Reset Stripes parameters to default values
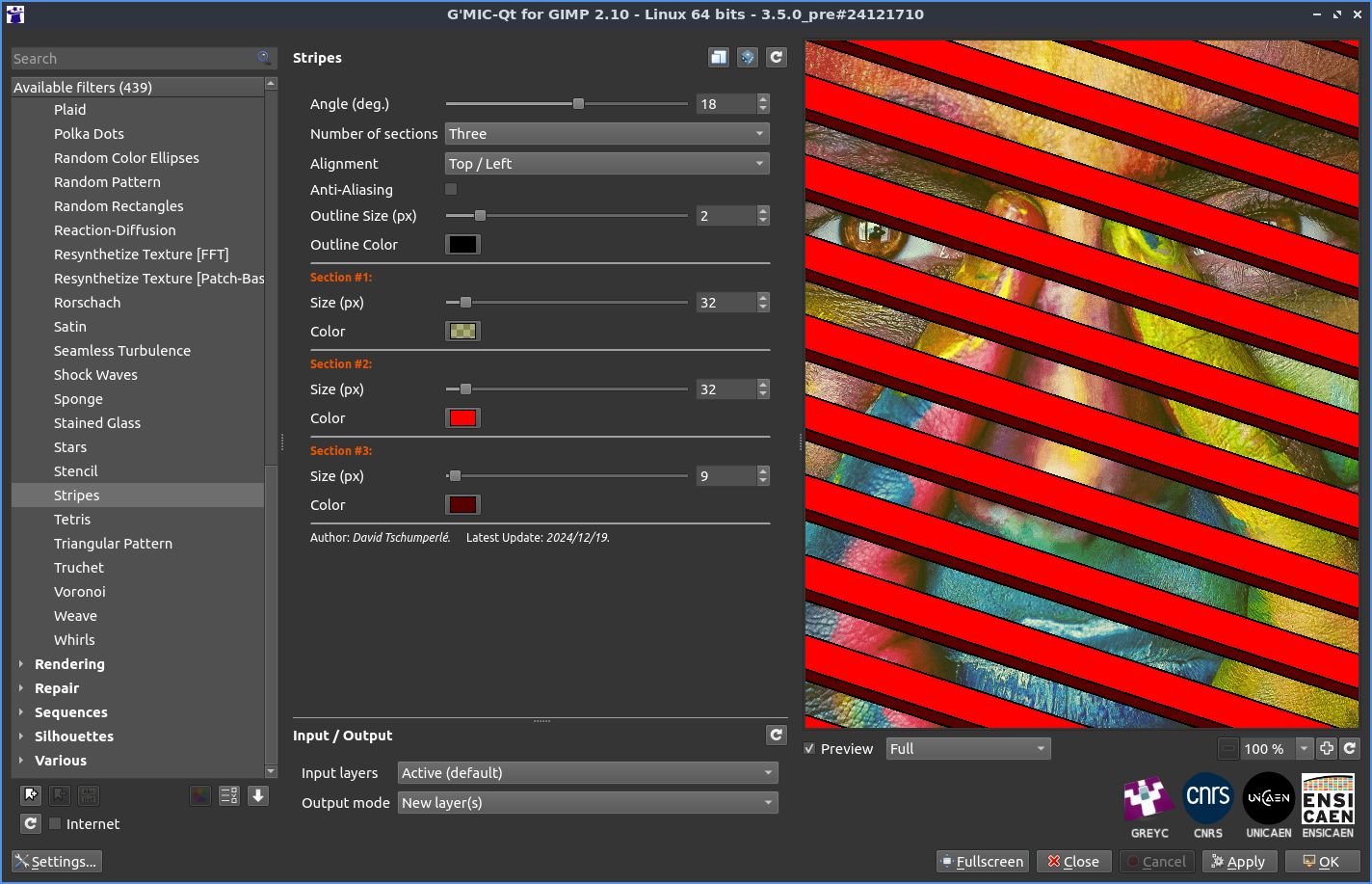The height and width of the screenshot is (884, 1372). (777, 58)
